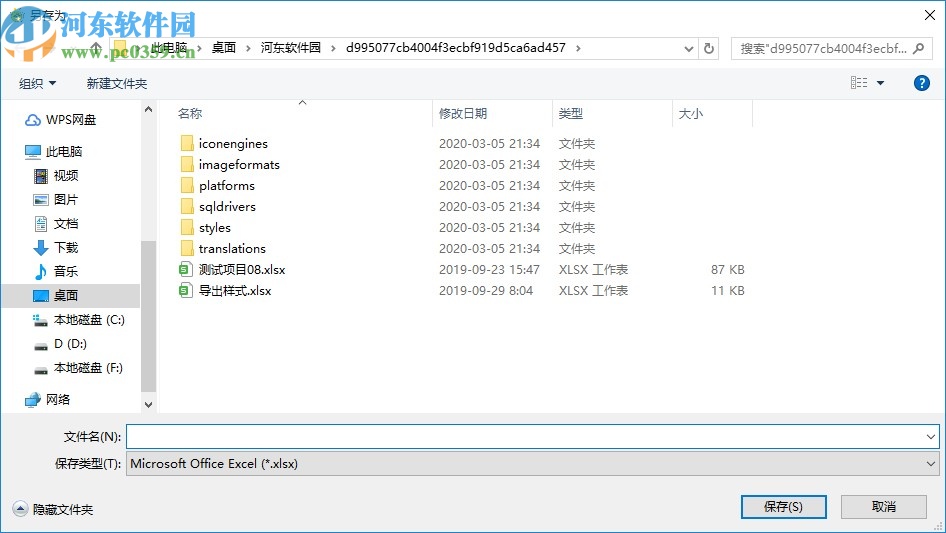
Task: Open the help question mark icon
Action: (921, 83)
